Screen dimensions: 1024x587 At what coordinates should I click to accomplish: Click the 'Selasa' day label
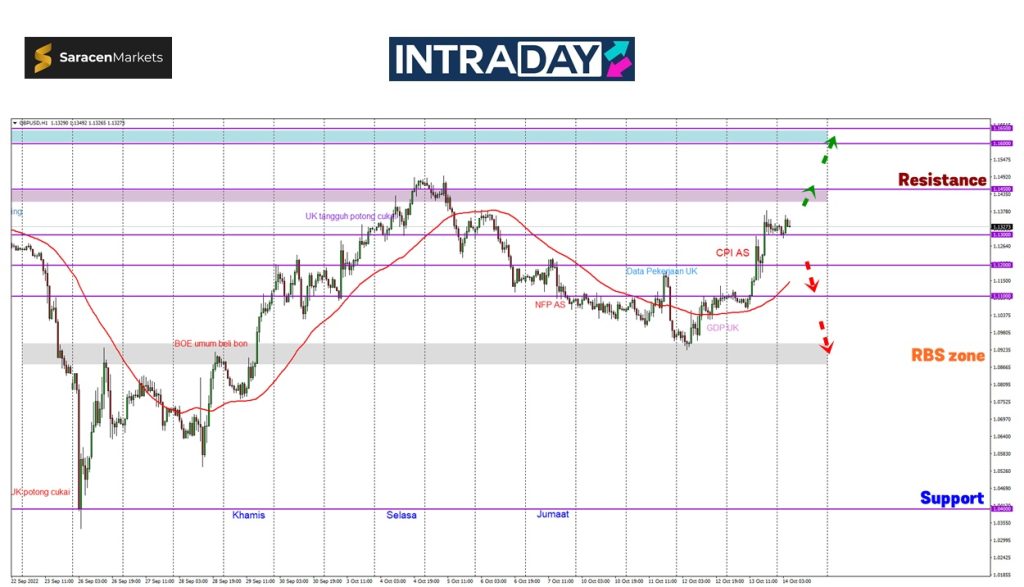click(401, 515)
